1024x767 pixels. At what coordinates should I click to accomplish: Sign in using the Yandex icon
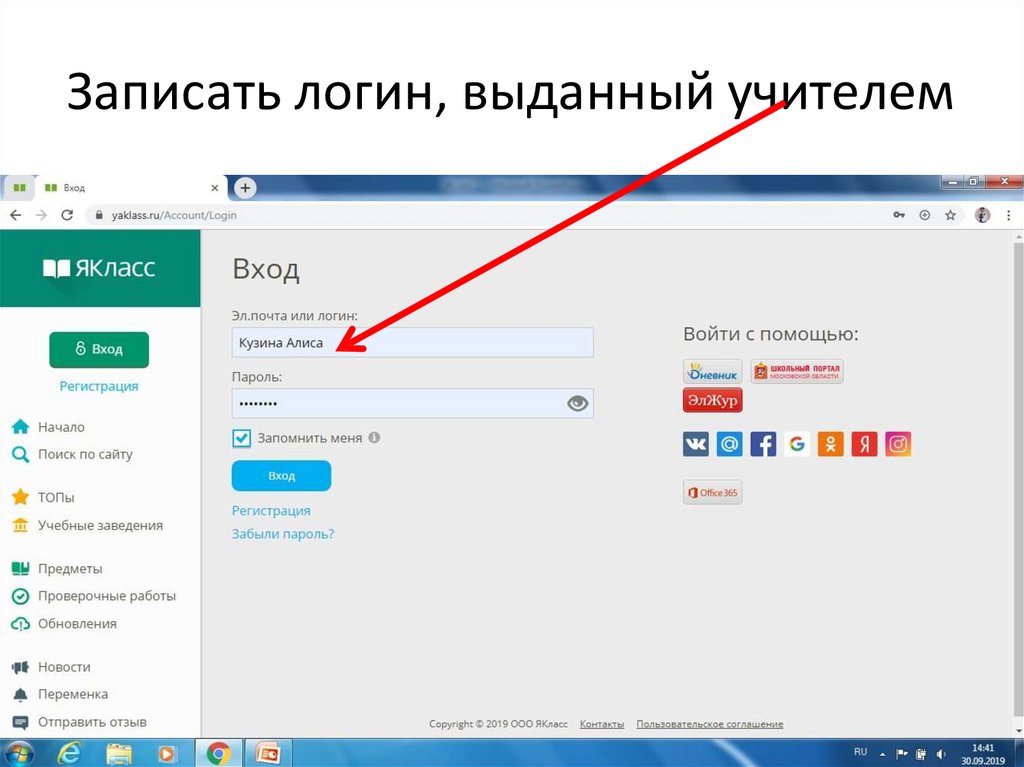(x=863, y=443)
